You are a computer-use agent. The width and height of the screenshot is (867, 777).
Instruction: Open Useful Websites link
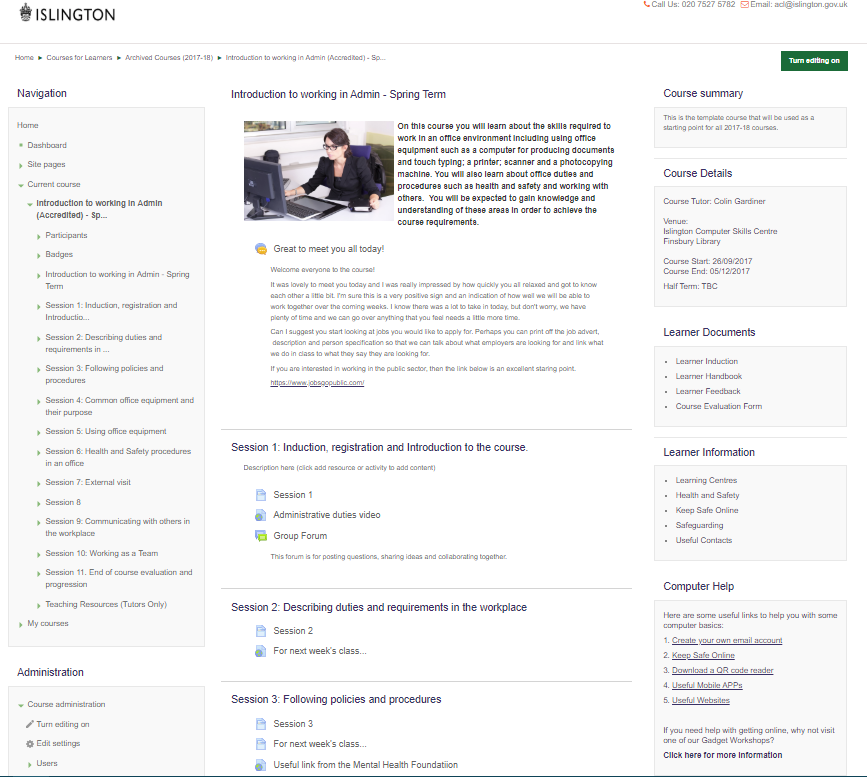click(x=701, y=700)
